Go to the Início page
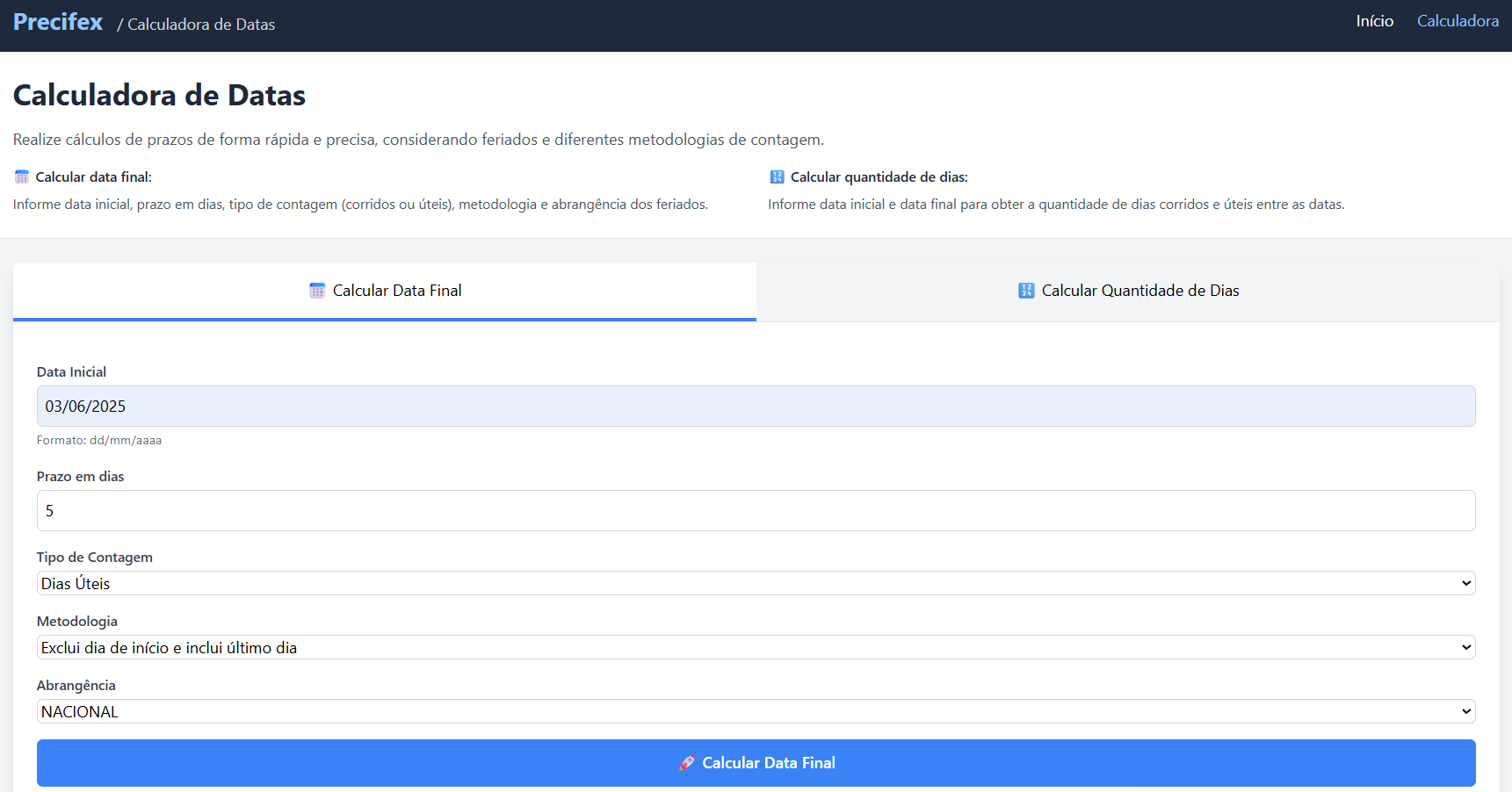1512x792 pixels. [x=1374, y=21]
